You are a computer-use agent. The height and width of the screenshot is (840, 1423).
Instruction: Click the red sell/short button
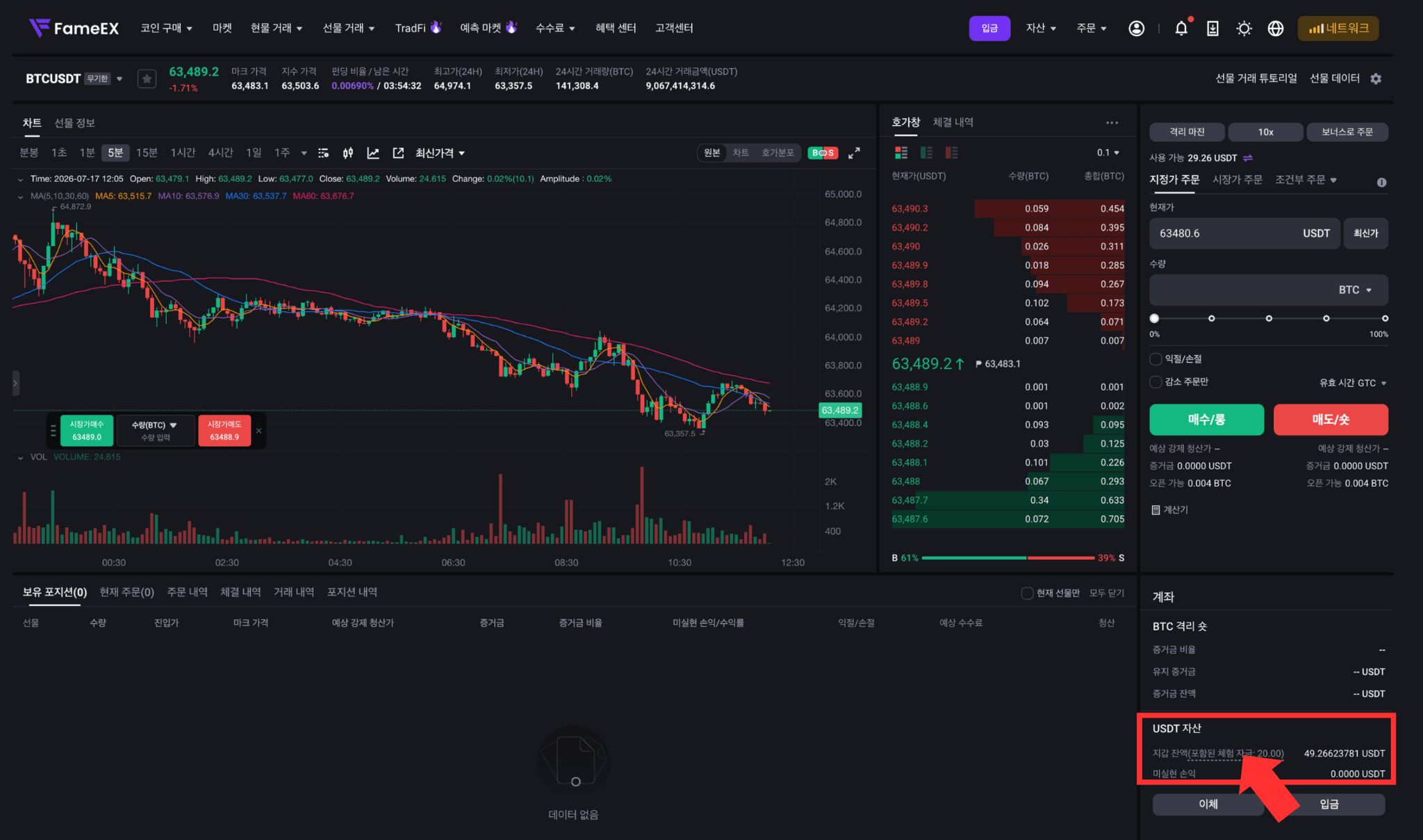pyautogui.click(x=1331, y=420)
